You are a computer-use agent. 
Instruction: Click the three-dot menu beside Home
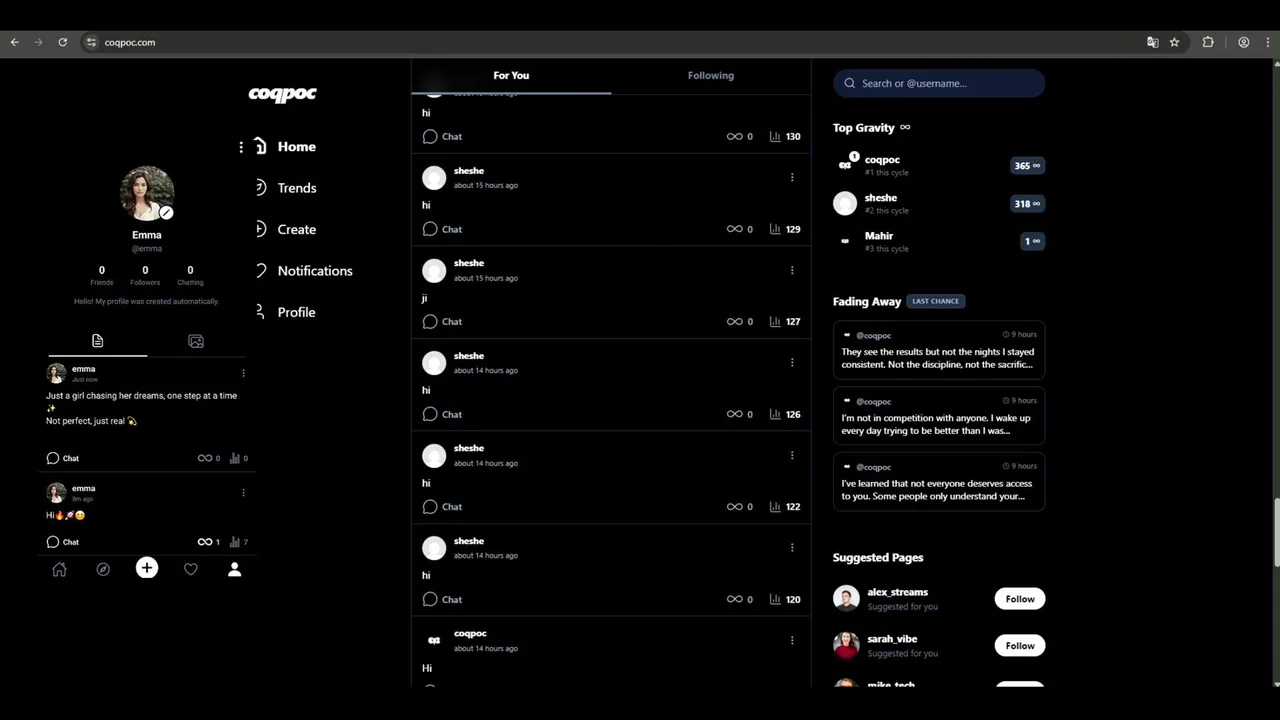point(241,147)
